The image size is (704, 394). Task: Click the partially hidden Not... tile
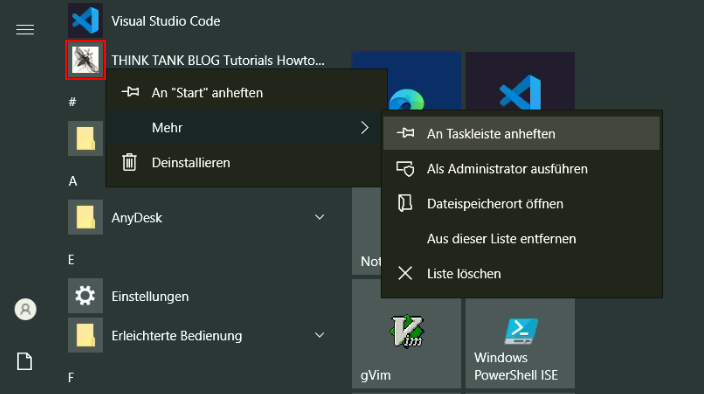(x=367, y=232)
